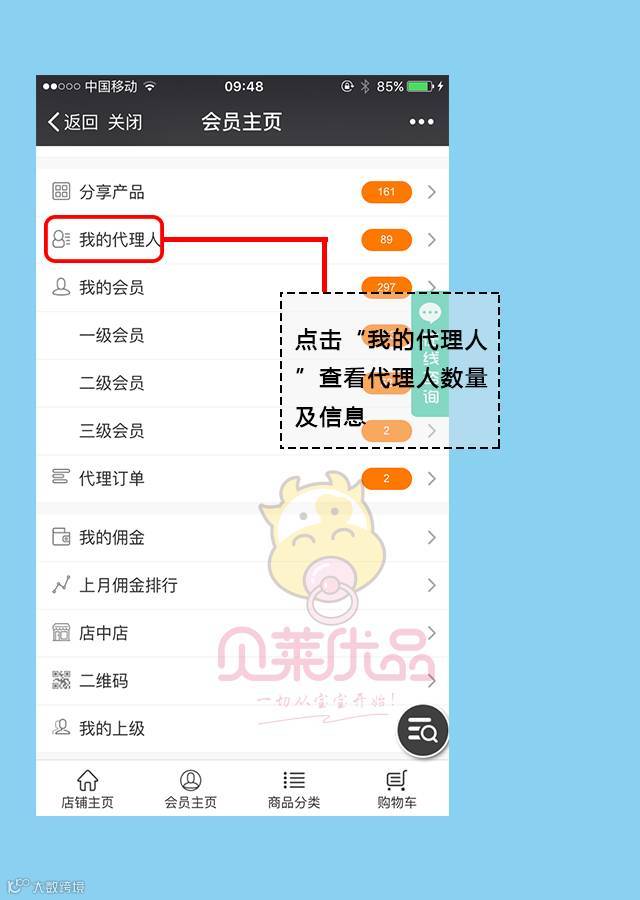
Task: Tap the floating search list button
Action: [x=422, y=730]
